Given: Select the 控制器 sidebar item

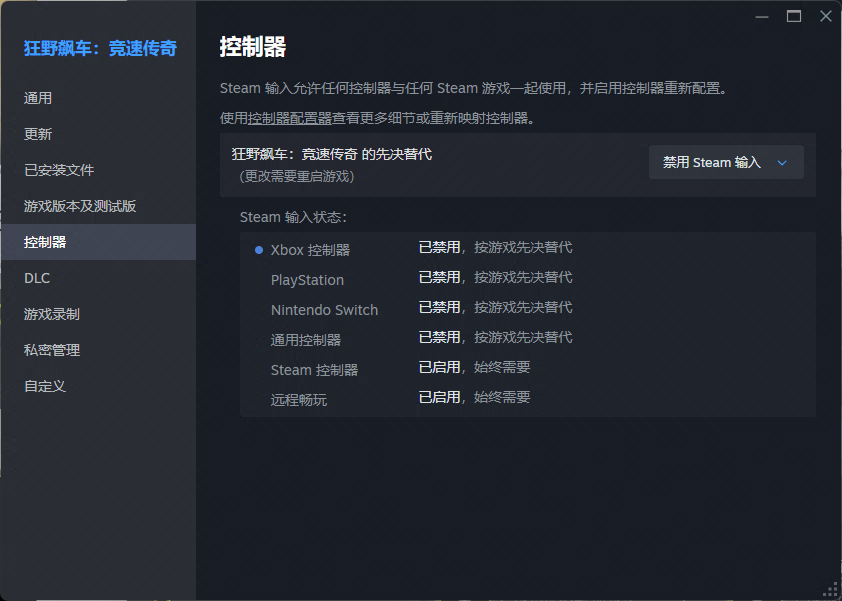Looking at the screenshot, I should pyautogui.click(x=98, y=242).
